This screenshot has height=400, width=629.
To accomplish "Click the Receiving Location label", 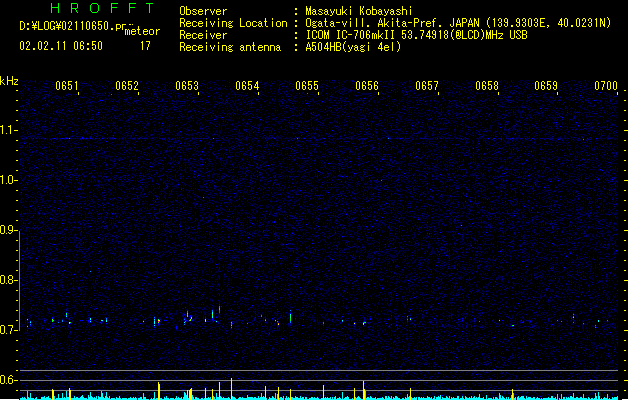I will (233, 23).
